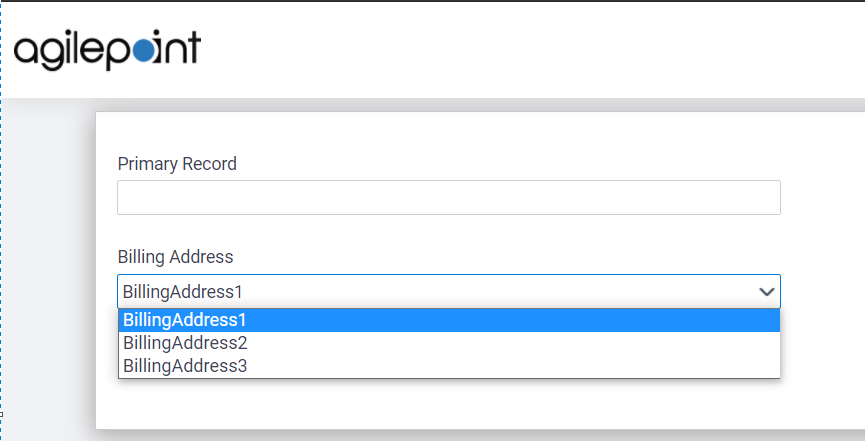
Task: Click the Billing Address label
Action: click(175, 257)
